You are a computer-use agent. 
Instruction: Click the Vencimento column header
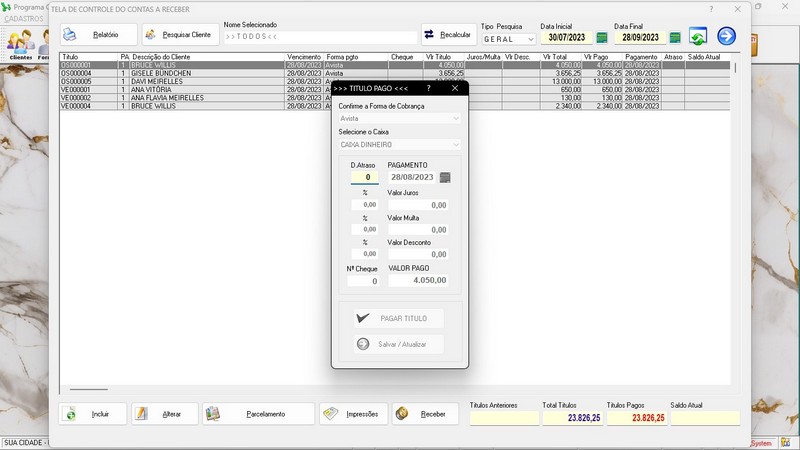click(304, 57)
